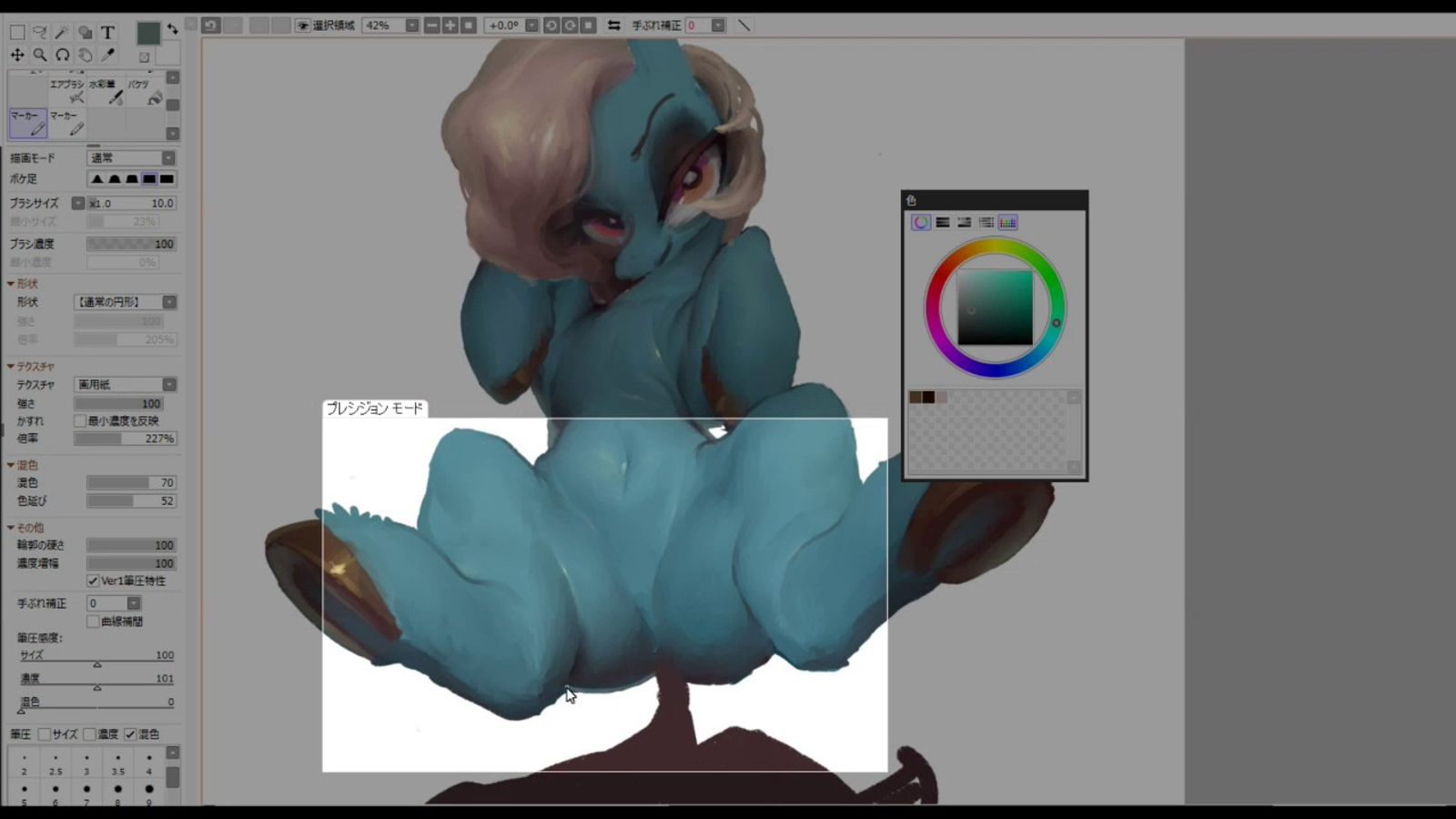Image resolution: width=1456 pixels, height=819 pixels.
Task: Switch to color wheel tab in 色 panel
Action: coord(921,222)
